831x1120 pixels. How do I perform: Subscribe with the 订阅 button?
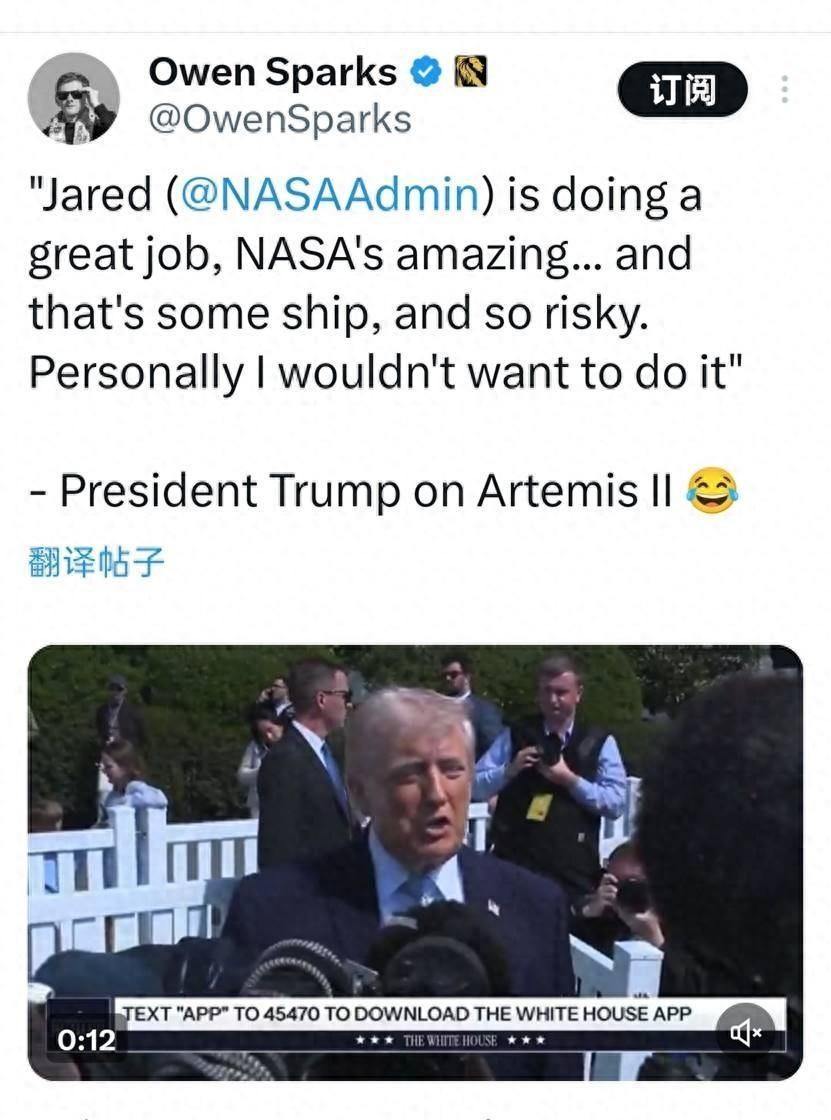coord(682,89)
